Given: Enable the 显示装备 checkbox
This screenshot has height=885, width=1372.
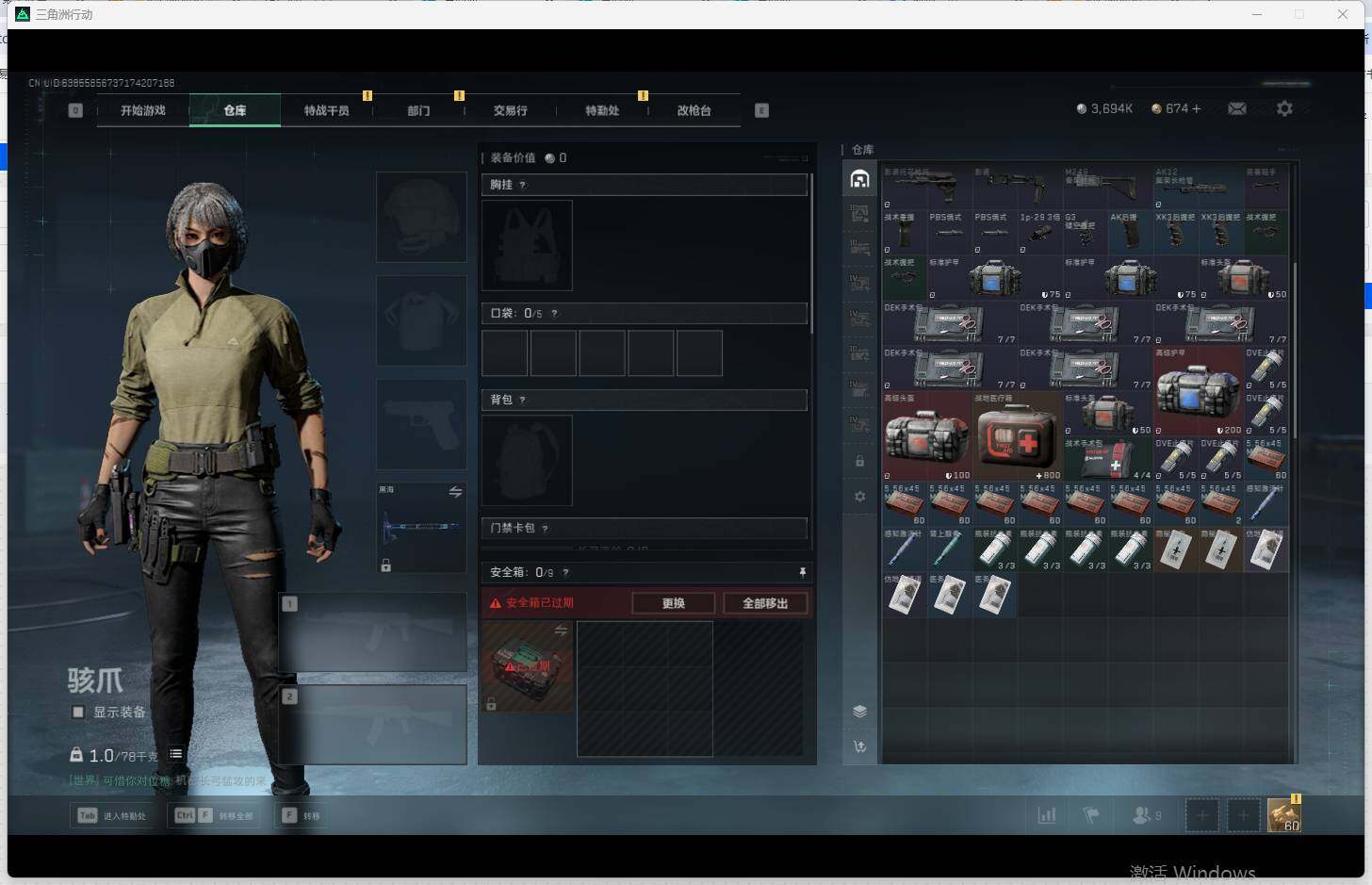Looking at the screenshot, I should (x=78, y=712).
